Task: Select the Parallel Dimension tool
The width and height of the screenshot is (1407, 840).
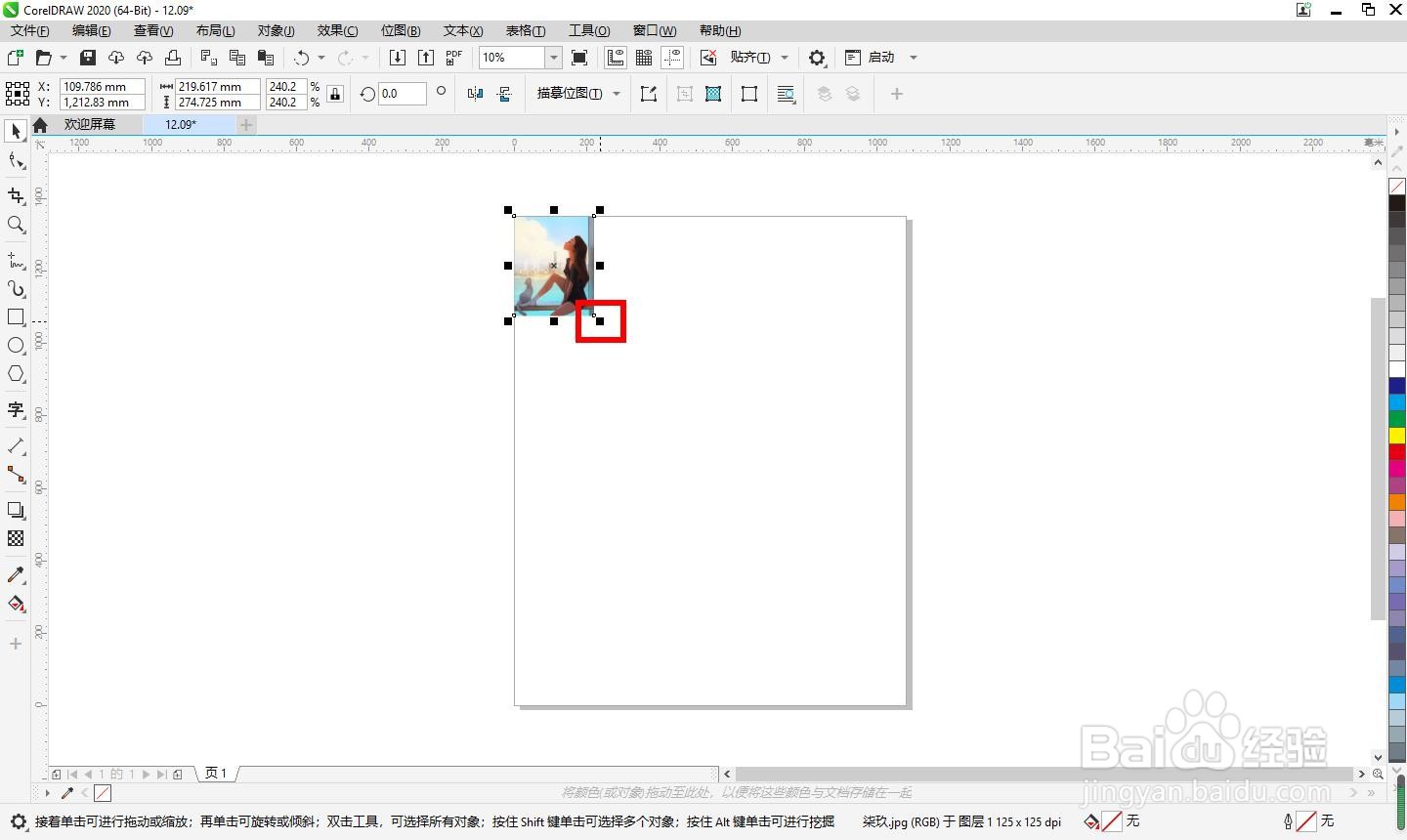Action: [x=16, y=445]
